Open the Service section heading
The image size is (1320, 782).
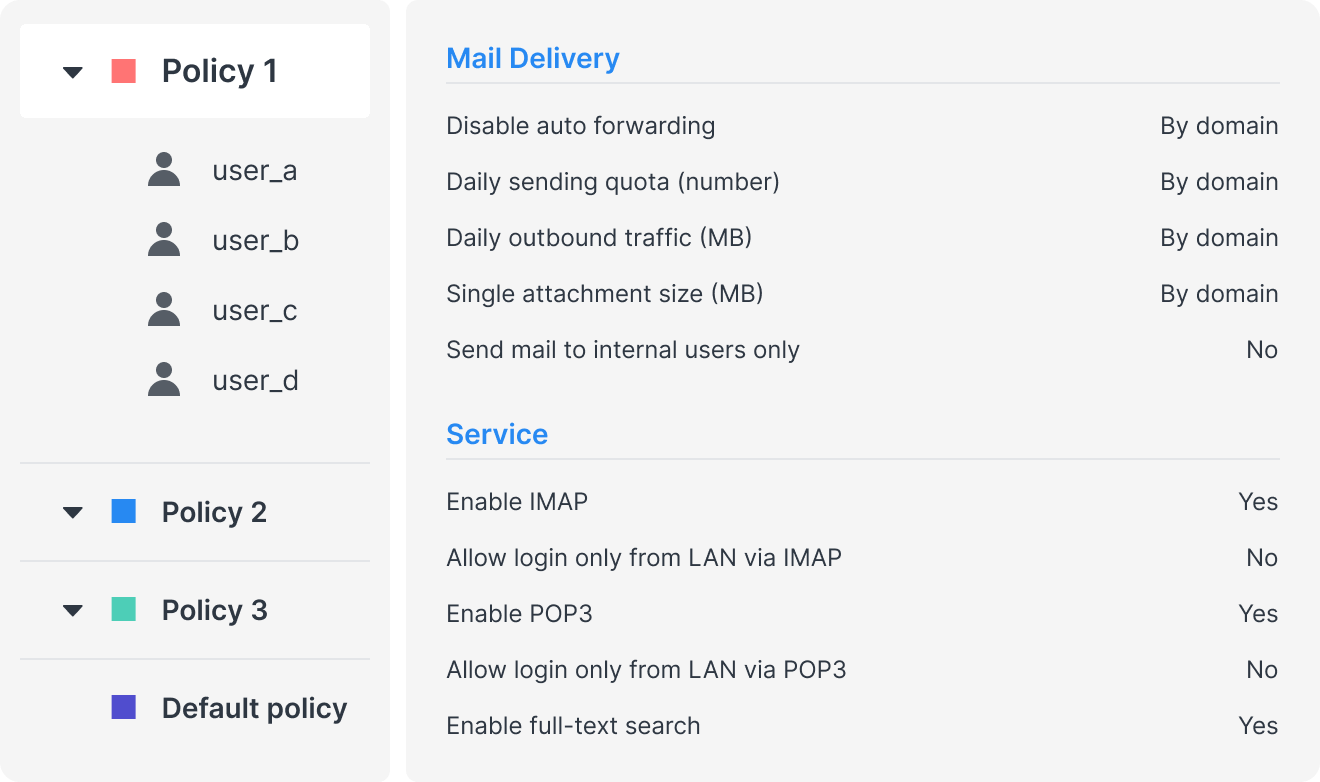[x=497, y=434]
